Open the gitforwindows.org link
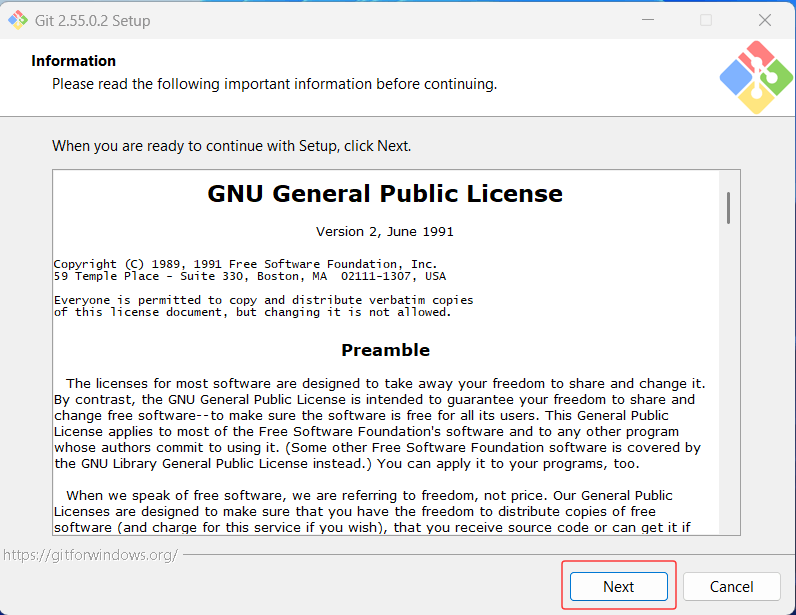This screenshot has height=615, width=796. pos(90,555)
